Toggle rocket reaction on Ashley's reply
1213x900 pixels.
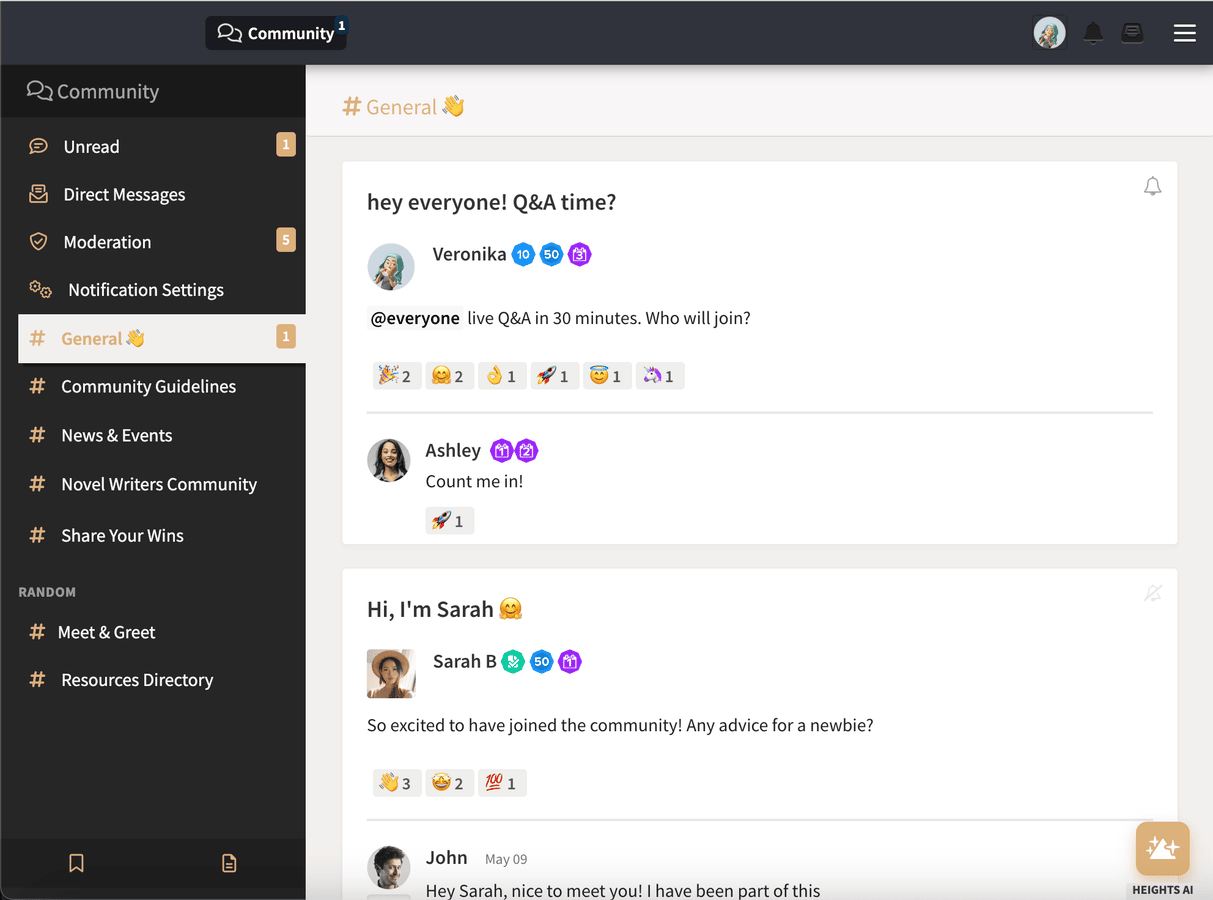(449, 521)
